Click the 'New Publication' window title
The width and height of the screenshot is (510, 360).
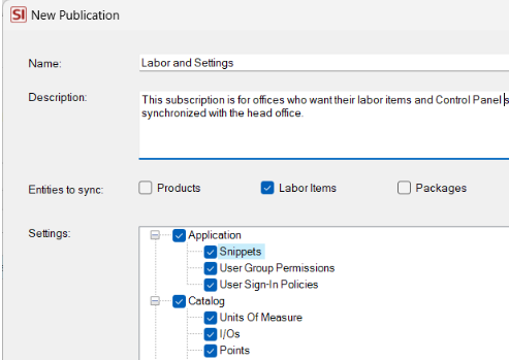pyautogui.click(x=75, y=15)
